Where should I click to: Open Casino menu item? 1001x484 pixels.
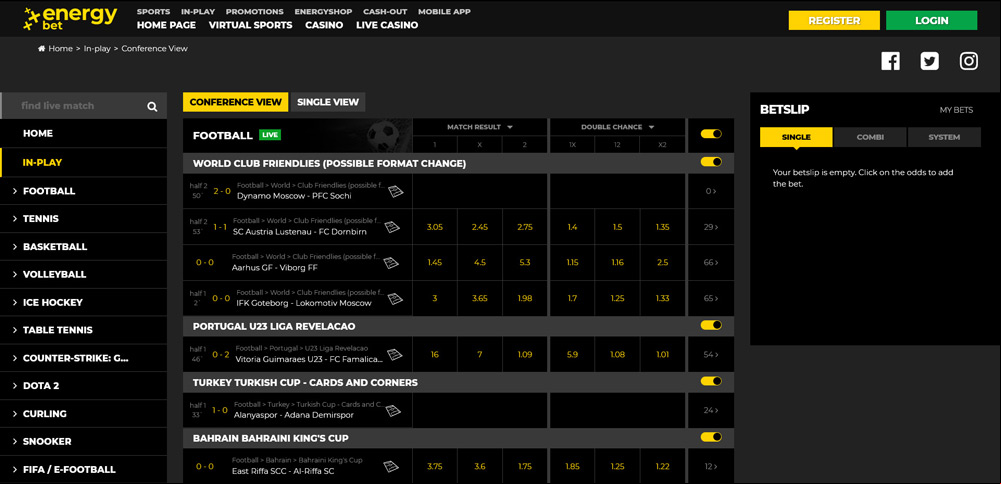click(x=324, y=25)
